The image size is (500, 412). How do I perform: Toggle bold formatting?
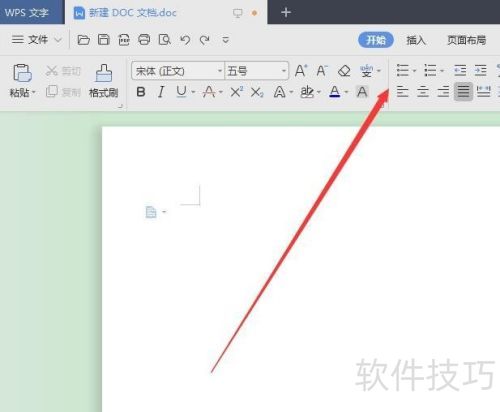[141, 92]
